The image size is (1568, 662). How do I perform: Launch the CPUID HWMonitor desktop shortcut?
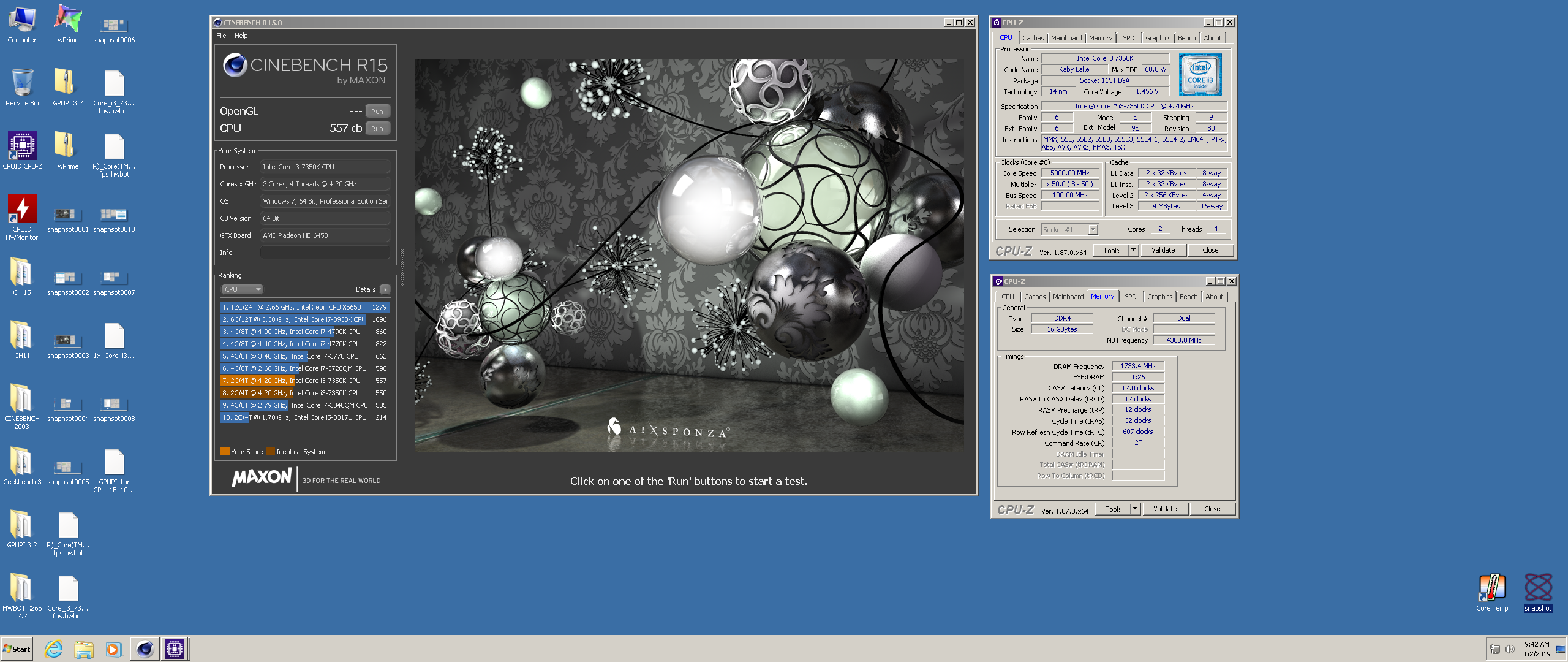pos(22,216)
